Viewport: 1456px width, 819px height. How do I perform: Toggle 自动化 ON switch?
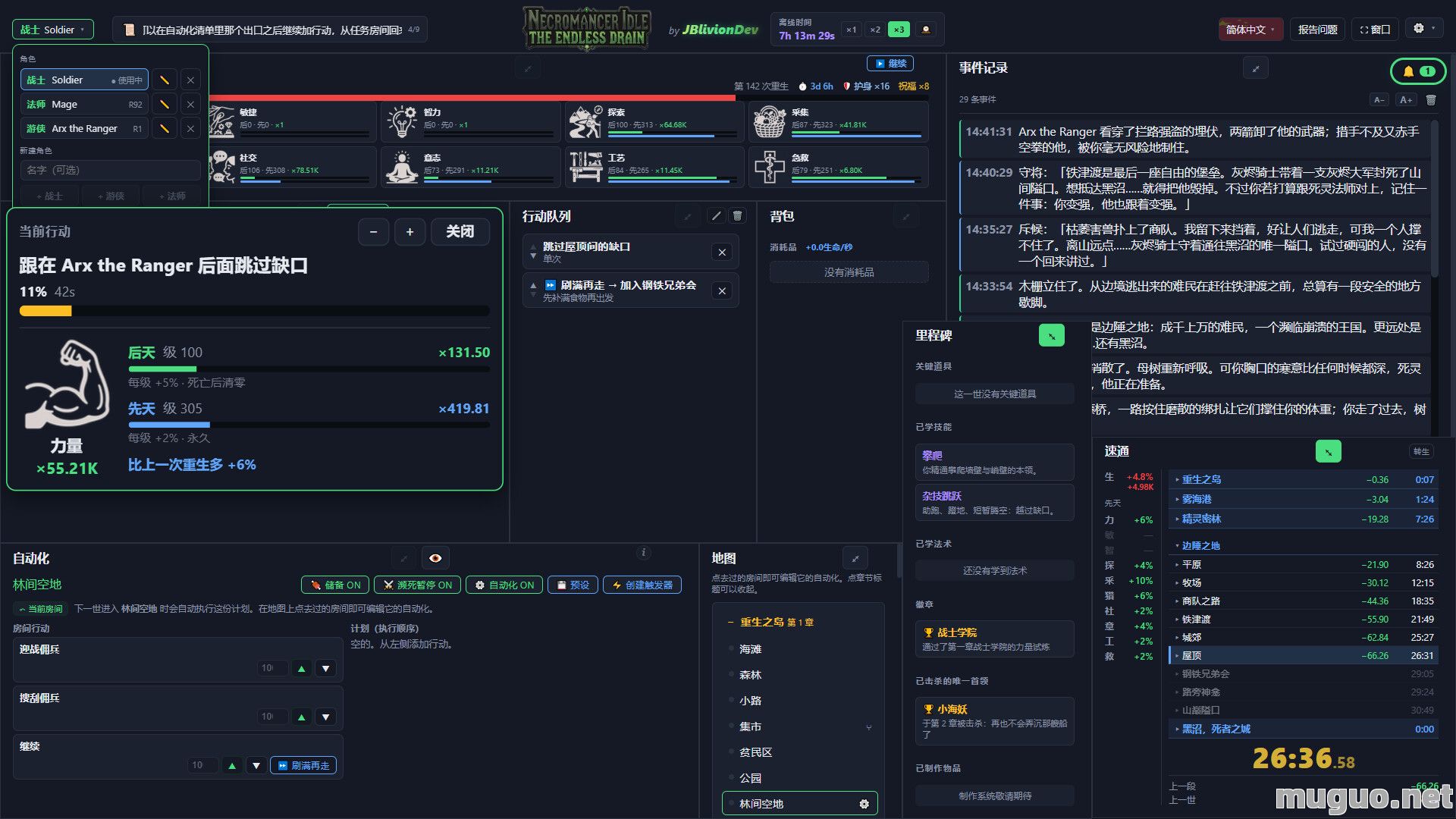click(x=504, y=585)
